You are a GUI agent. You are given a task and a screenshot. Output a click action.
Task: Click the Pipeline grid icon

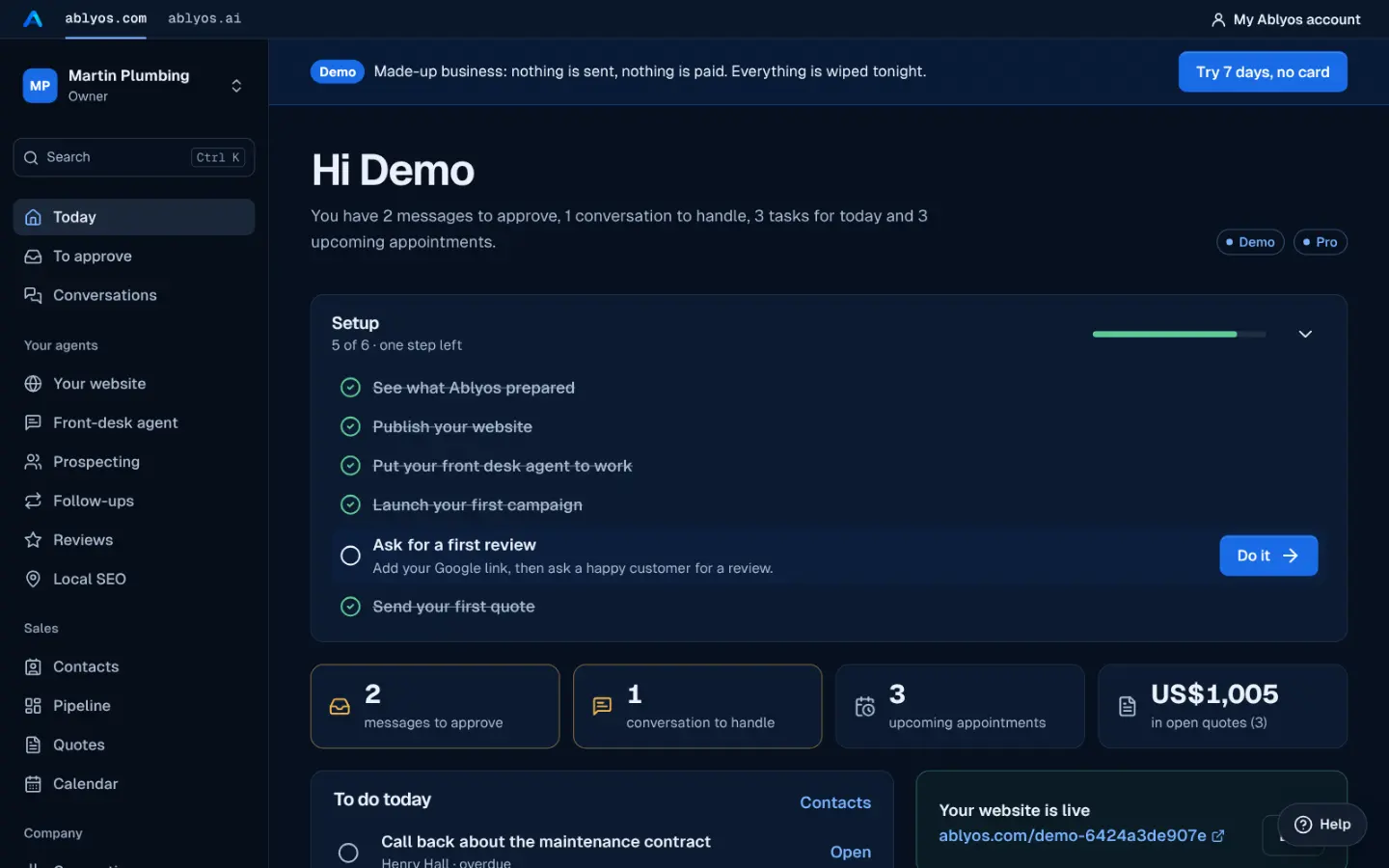[x=33, y=706]
